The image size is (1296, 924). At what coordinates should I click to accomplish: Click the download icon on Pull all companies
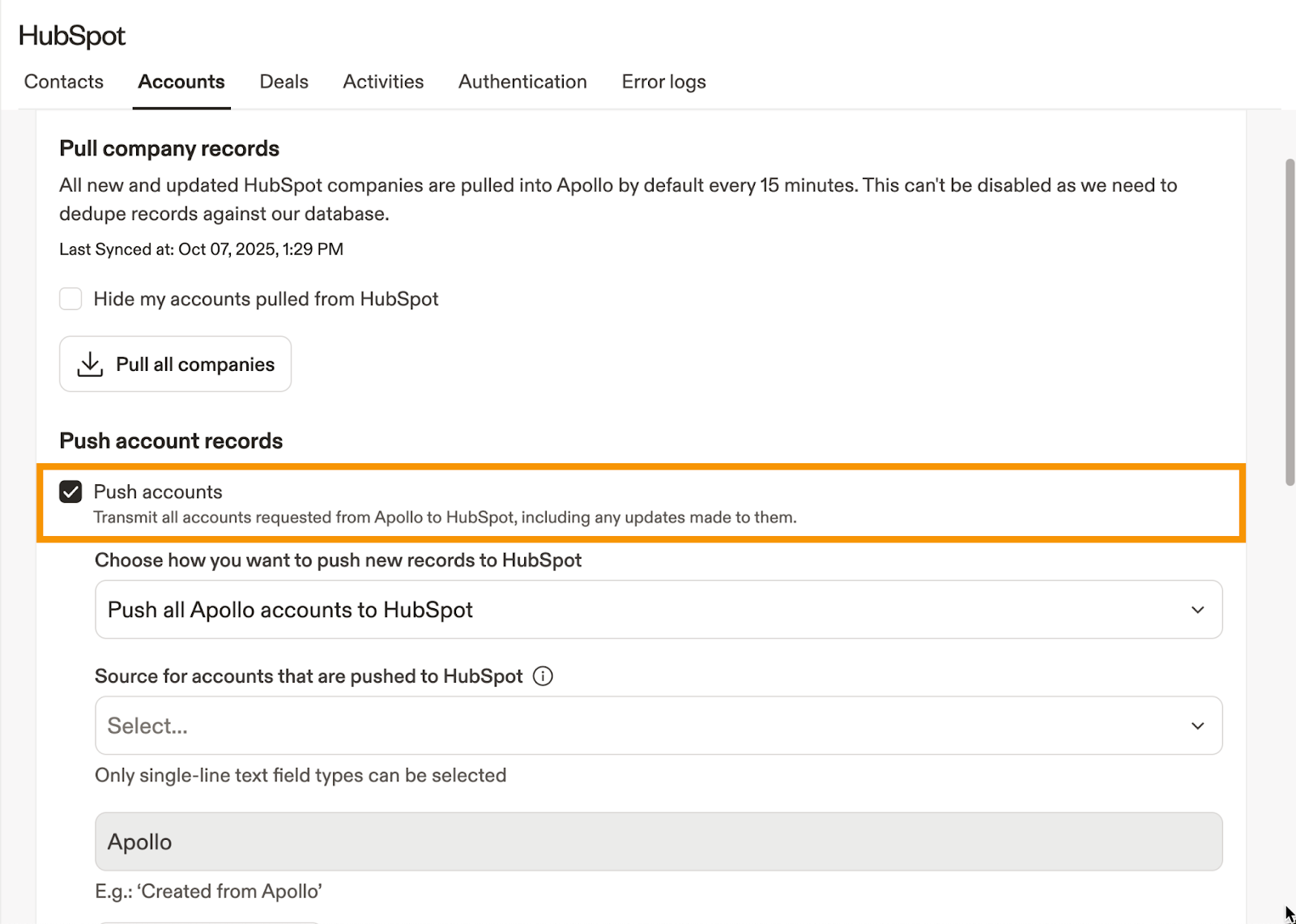coord(90,364)
